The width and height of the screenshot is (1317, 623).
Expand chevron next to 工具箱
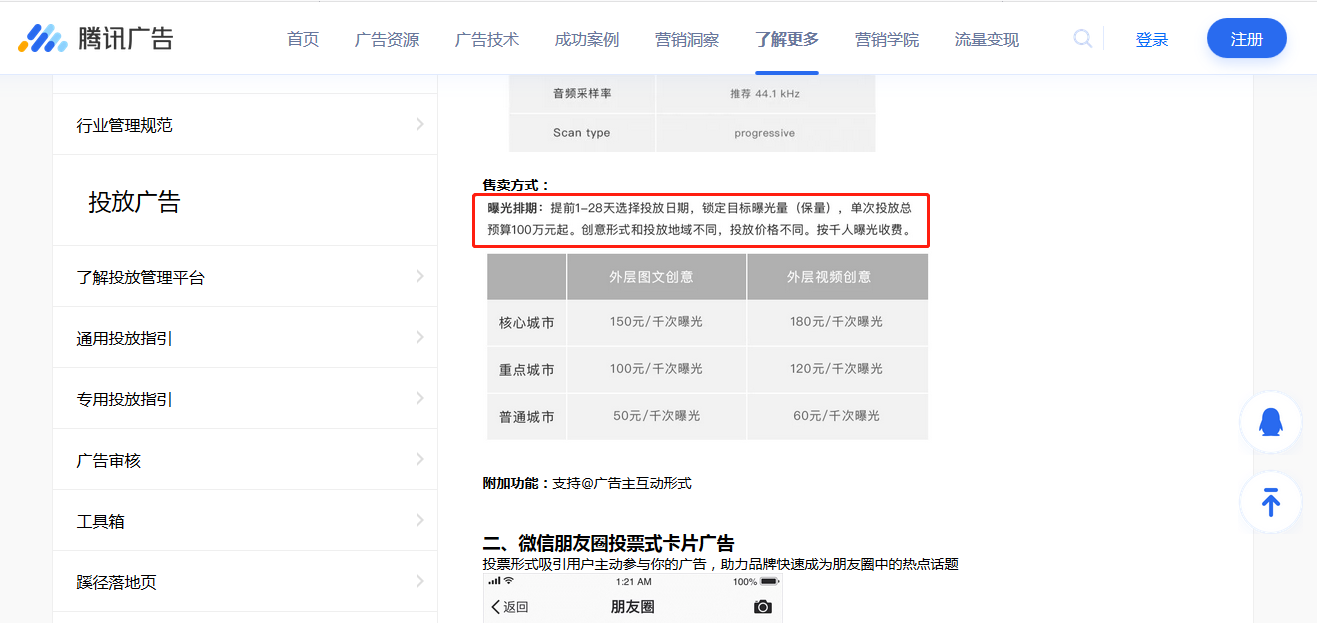point(420,520)
